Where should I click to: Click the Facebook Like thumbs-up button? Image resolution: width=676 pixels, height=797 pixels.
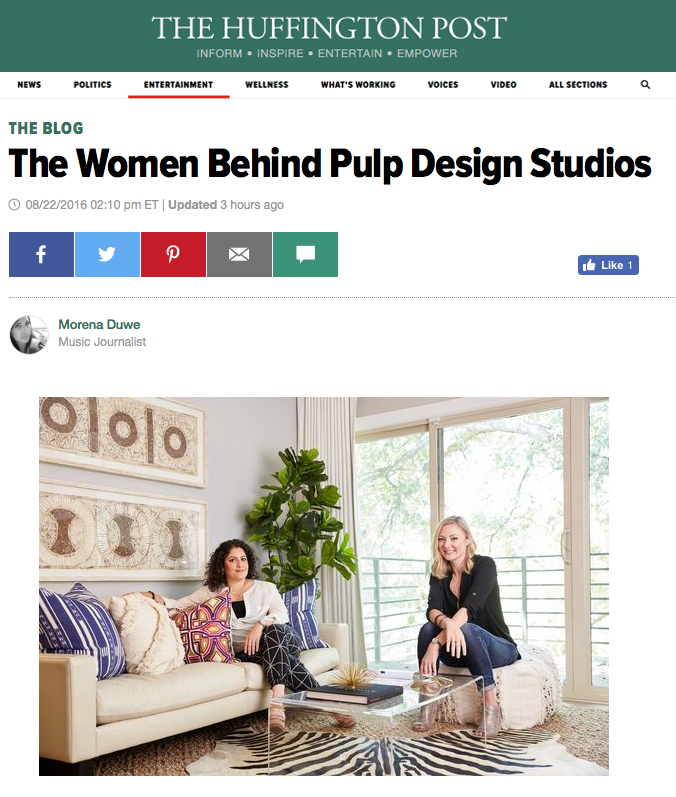tap(608, 265)
